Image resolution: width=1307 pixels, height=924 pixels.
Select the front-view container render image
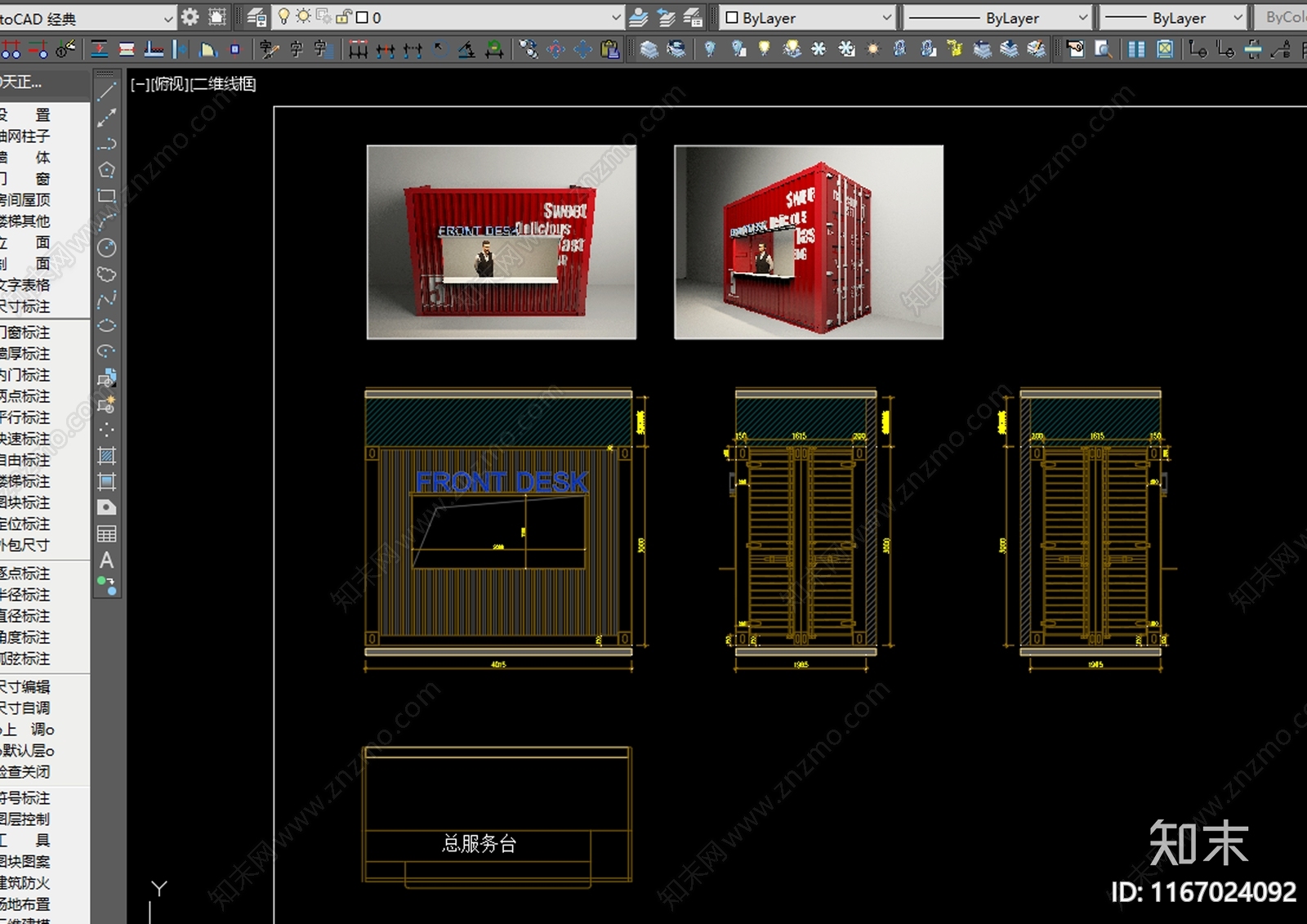tap(502, 242)
